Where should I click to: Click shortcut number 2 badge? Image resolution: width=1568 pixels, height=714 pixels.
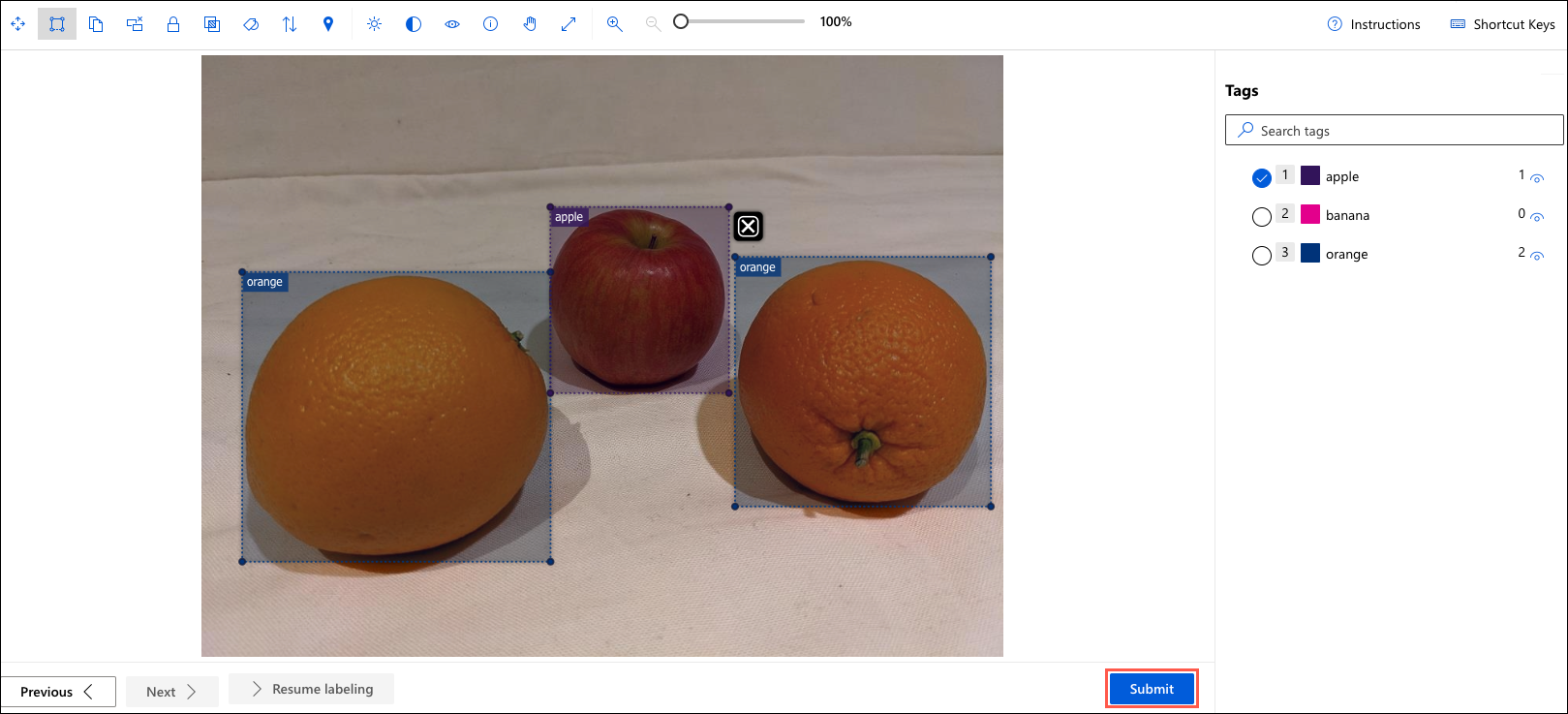pos(1285,213)
